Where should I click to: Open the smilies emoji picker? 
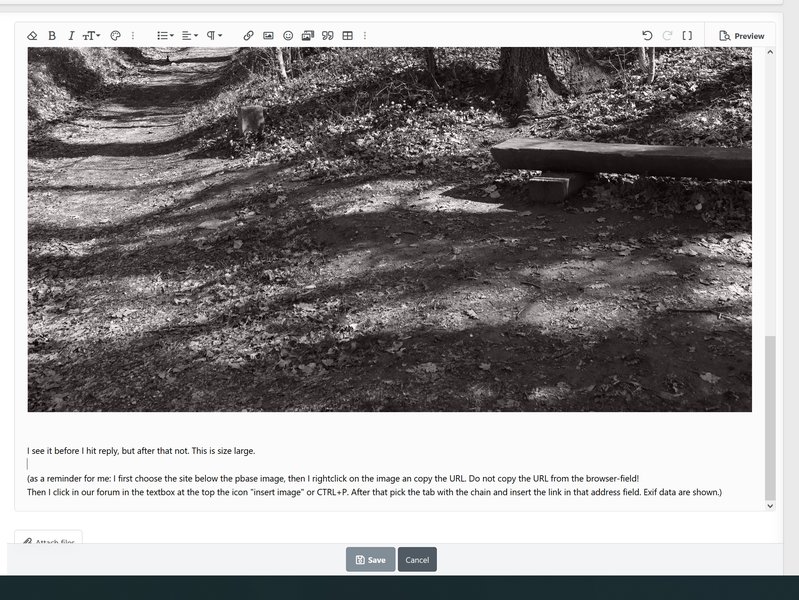click(x=288, y=36)
